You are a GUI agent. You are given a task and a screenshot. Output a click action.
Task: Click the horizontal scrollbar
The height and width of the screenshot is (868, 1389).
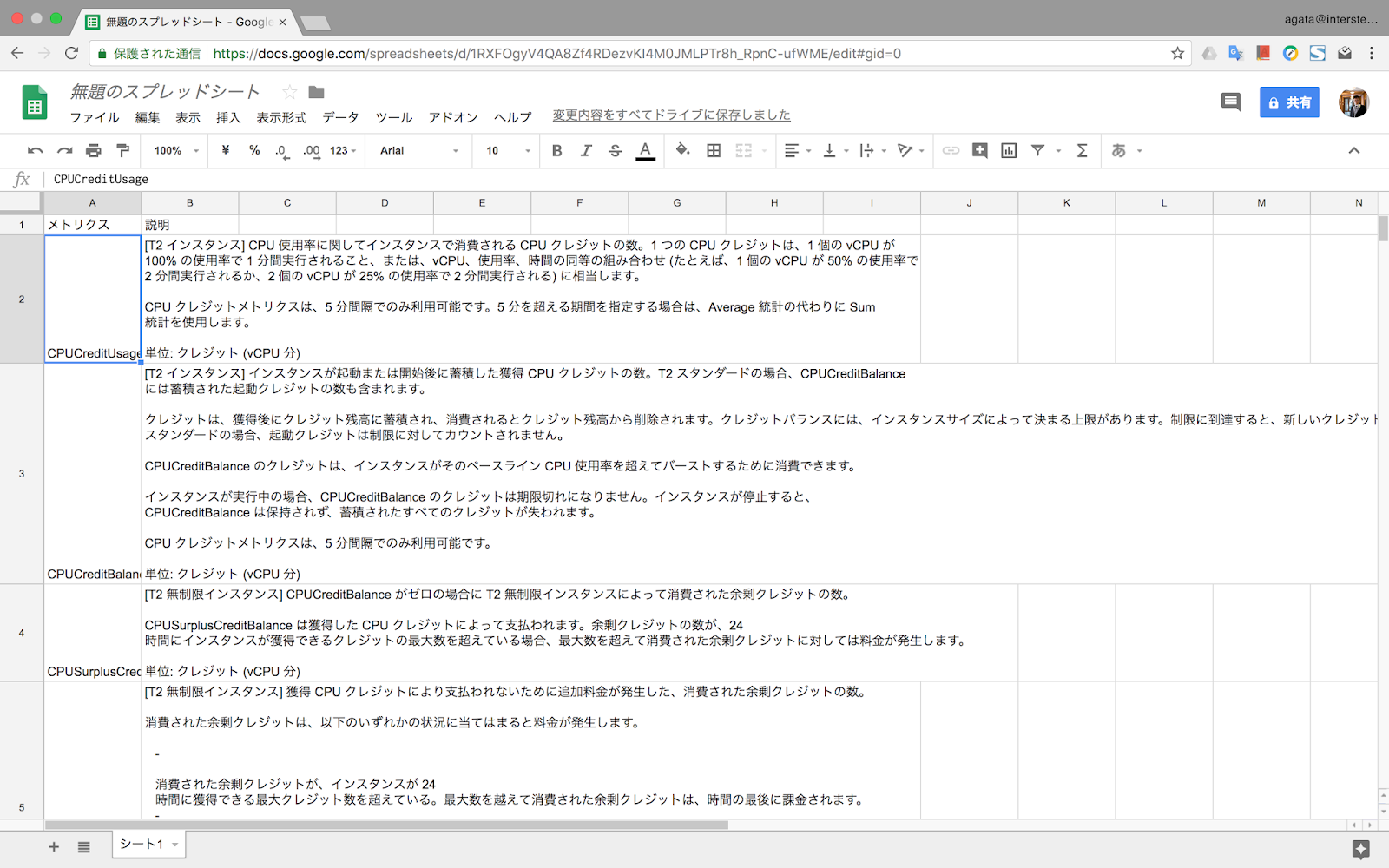(386, 825)
